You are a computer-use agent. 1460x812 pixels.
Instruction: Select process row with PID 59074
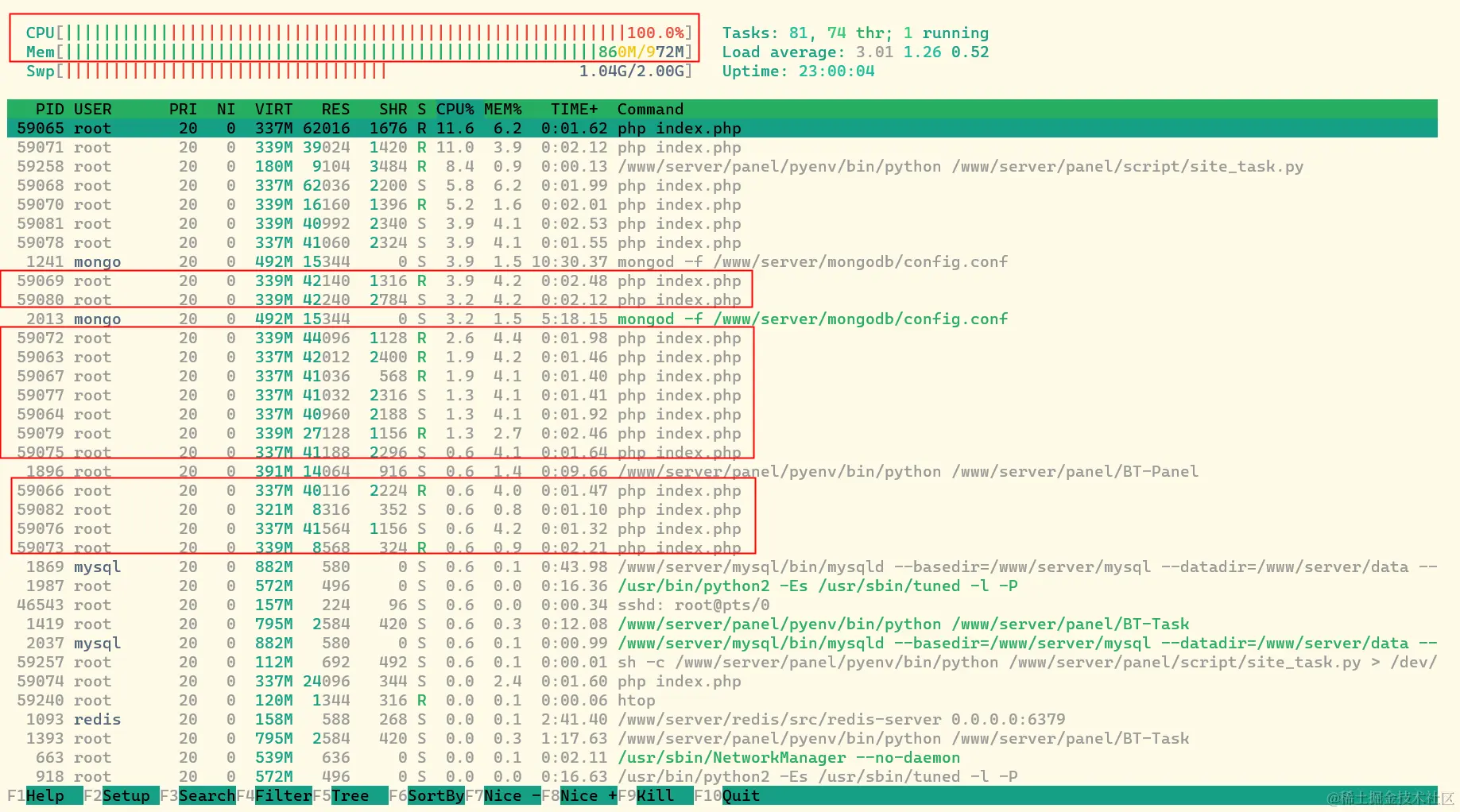point(722,681)
